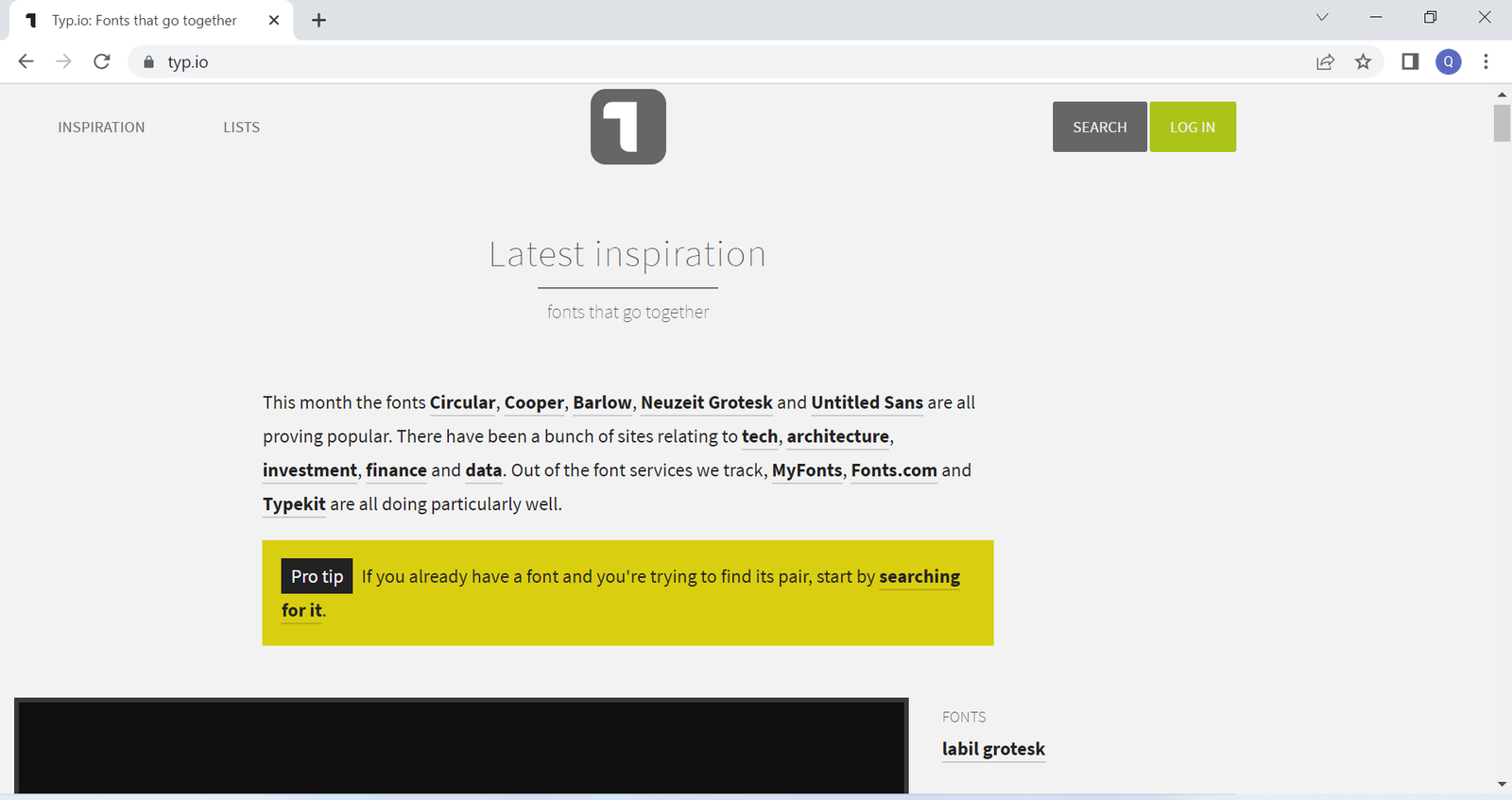Open the dark site preview thumbnail
The image size is (1512, 800).
click(461, 746)
